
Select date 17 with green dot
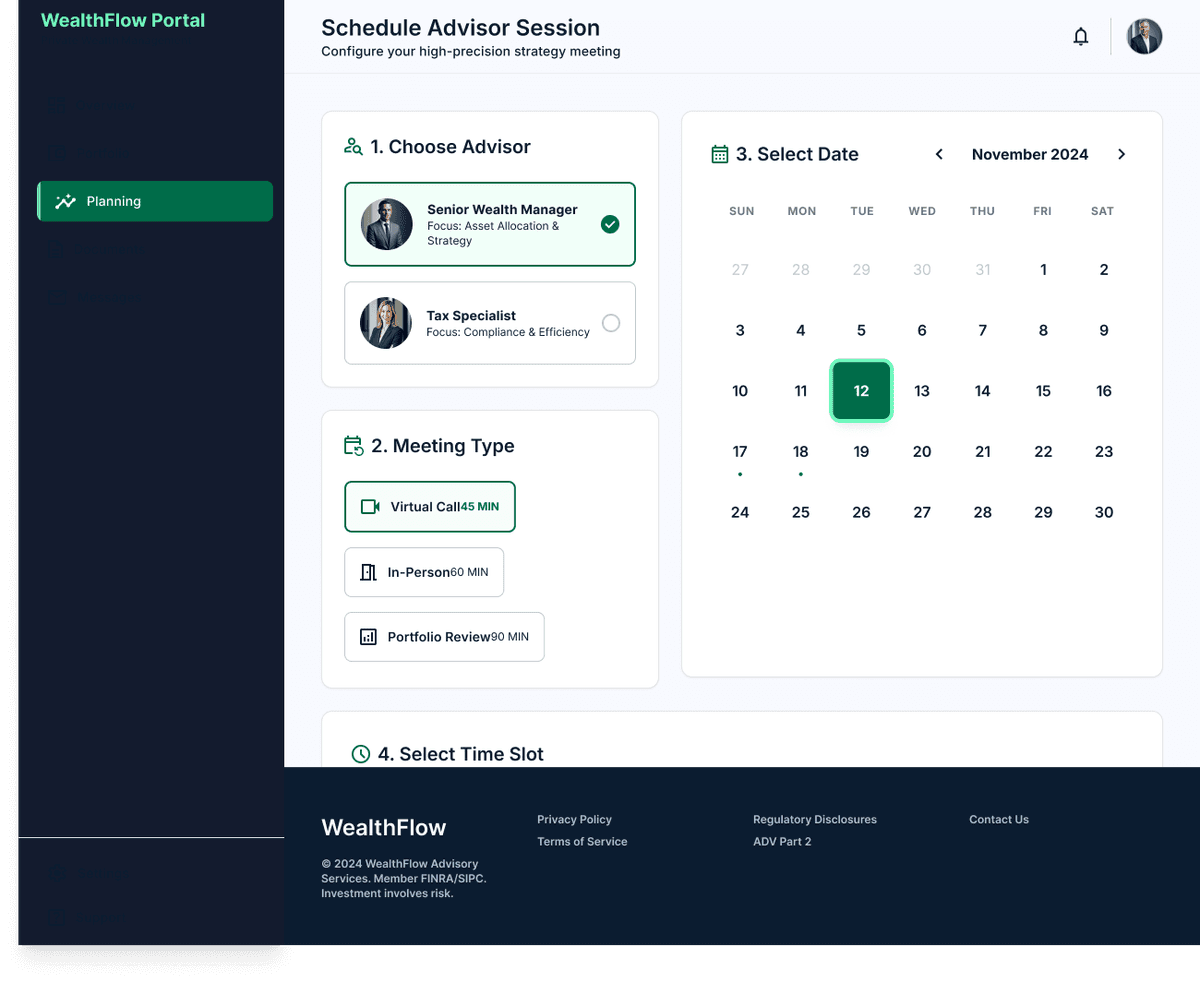click(x=740, y=452)
